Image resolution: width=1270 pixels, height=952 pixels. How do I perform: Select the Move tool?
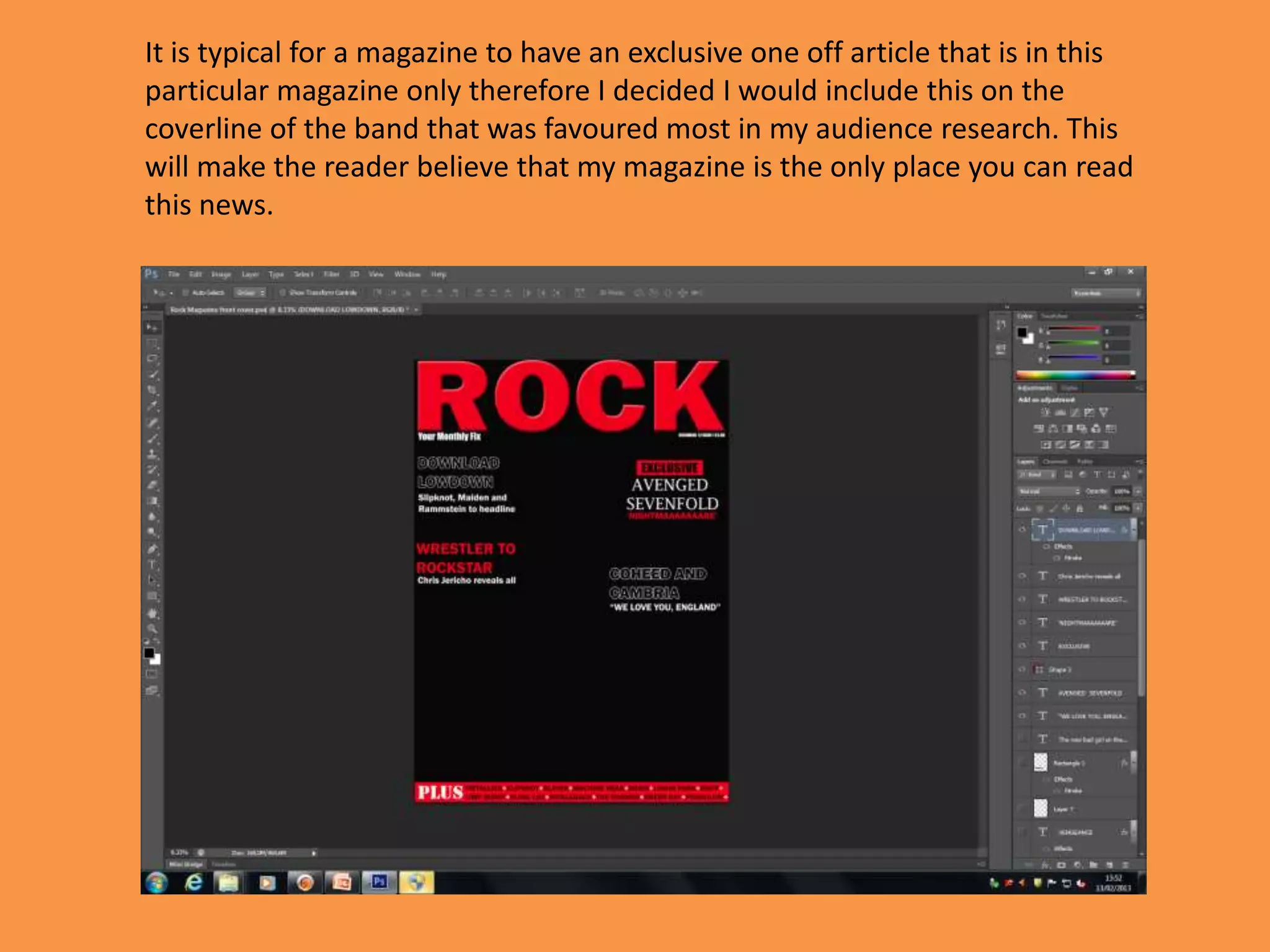(x=152, y=327)
